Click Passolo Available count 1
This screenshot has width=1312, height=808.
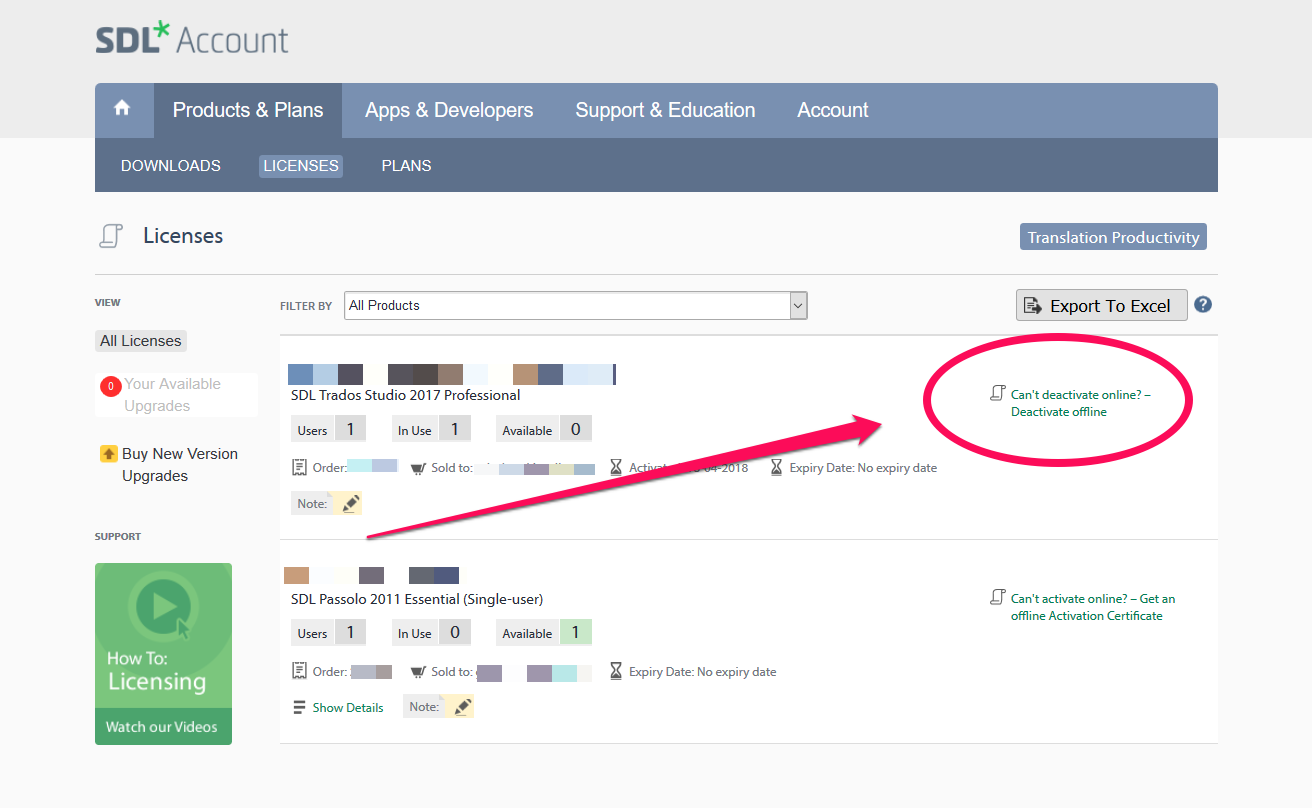coord(576,633)
